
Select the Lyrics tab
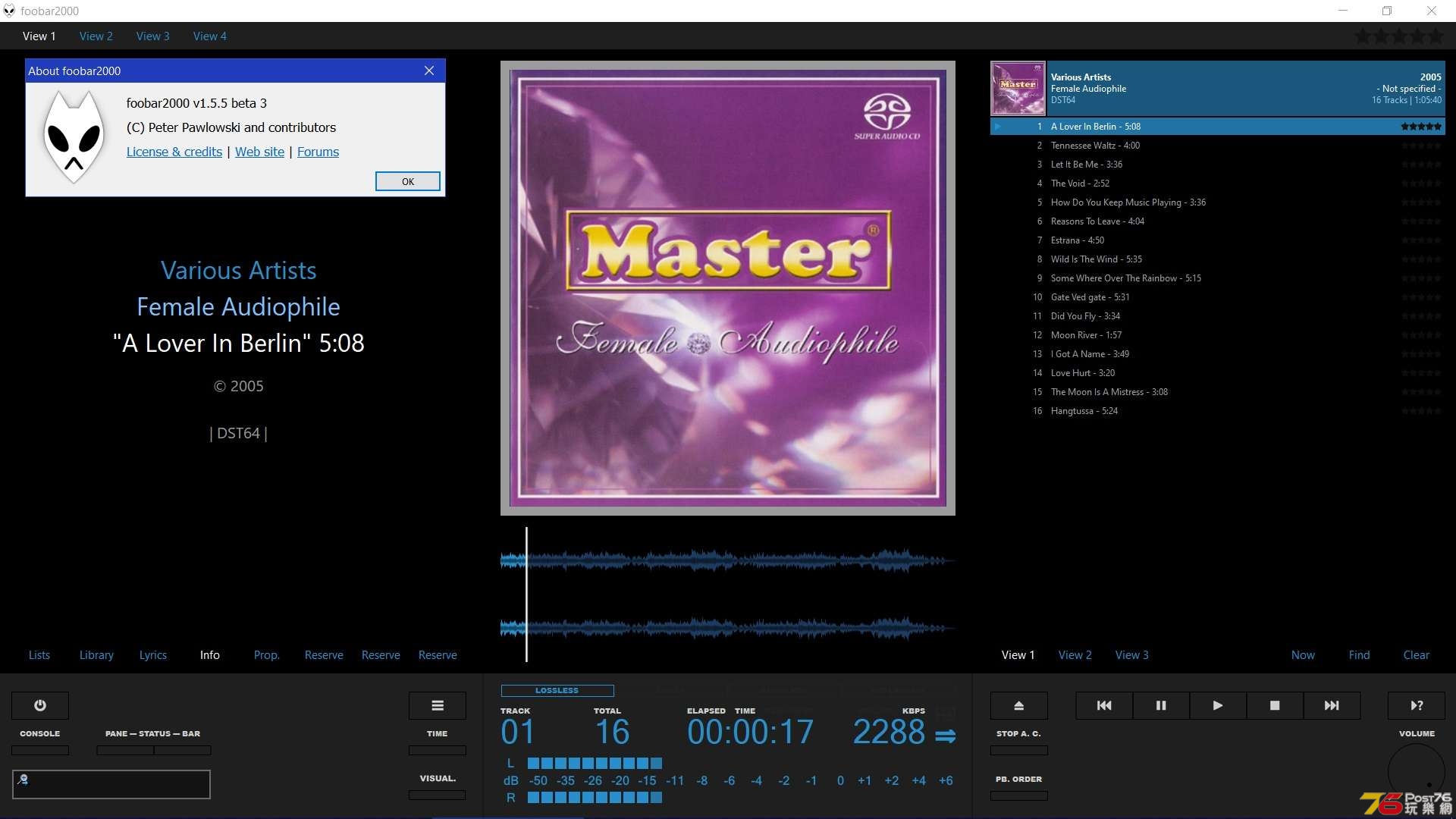[x=152, y=654]
